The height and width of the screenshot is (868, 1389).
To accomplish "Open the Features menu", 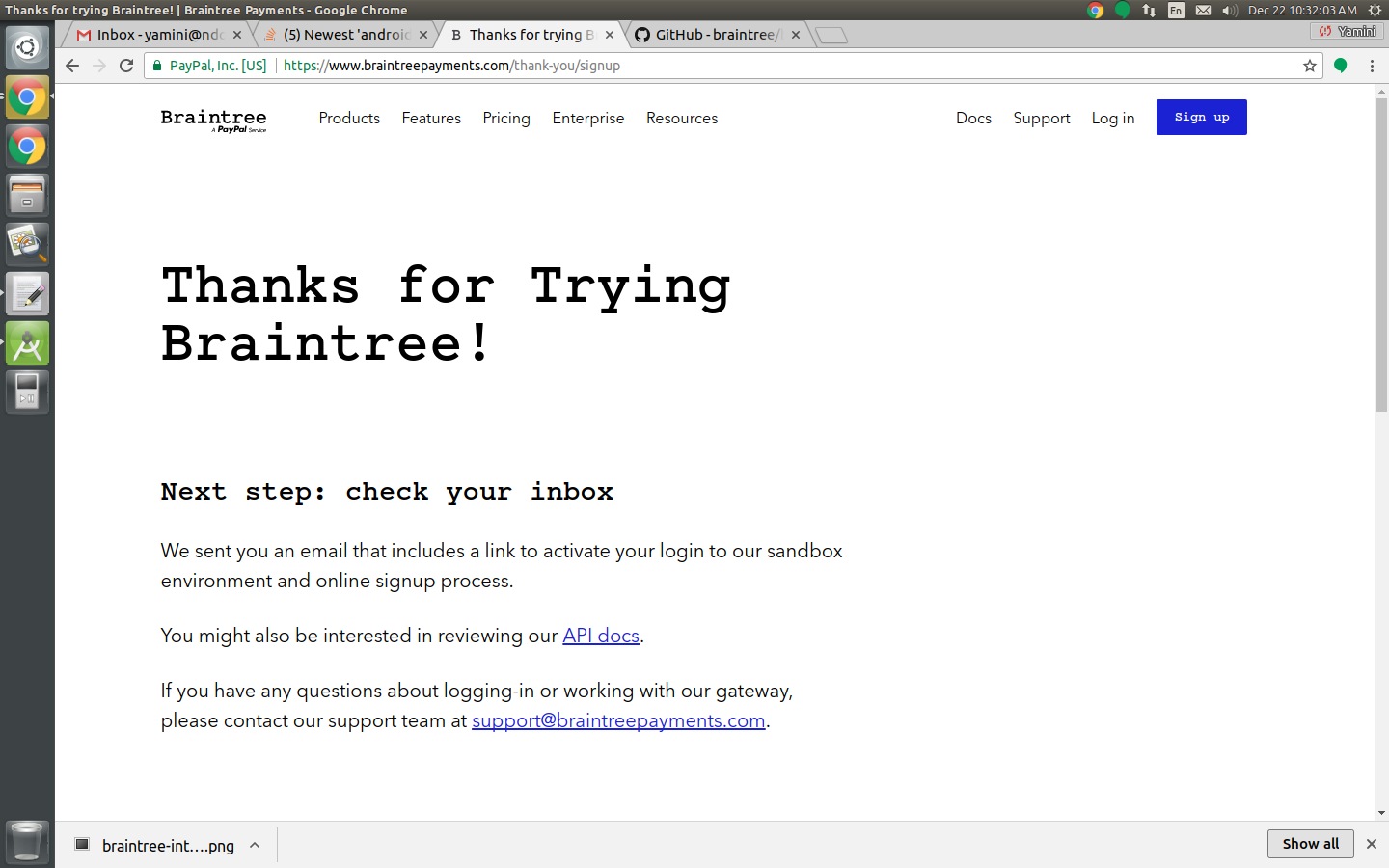I will tap(431, 118).
